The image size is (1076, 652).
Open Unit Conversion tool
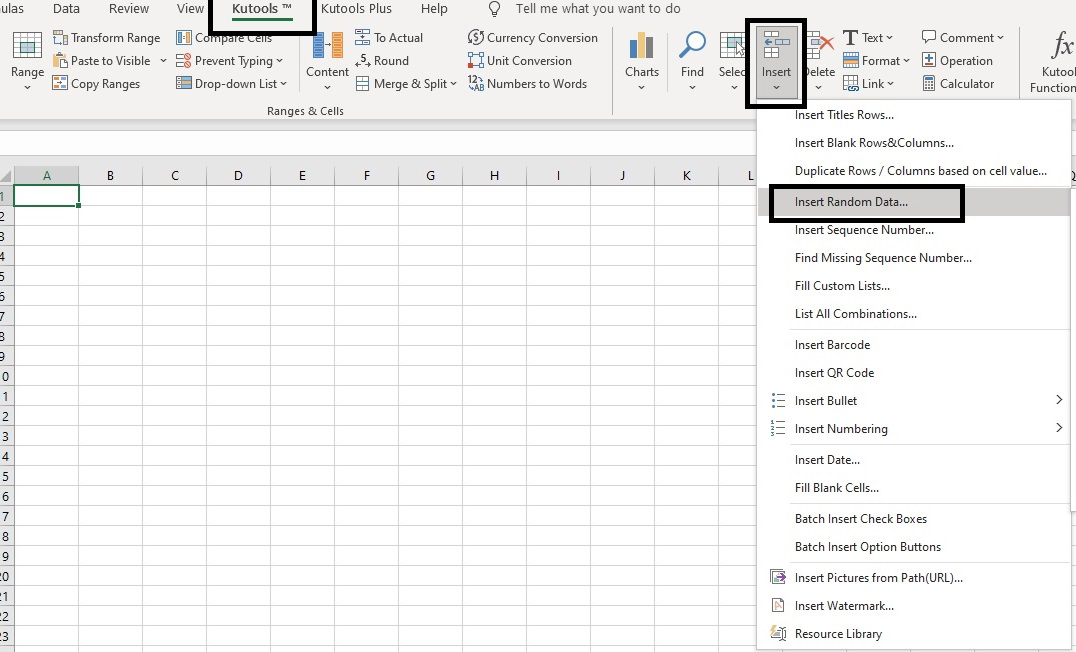pos(519,60)
